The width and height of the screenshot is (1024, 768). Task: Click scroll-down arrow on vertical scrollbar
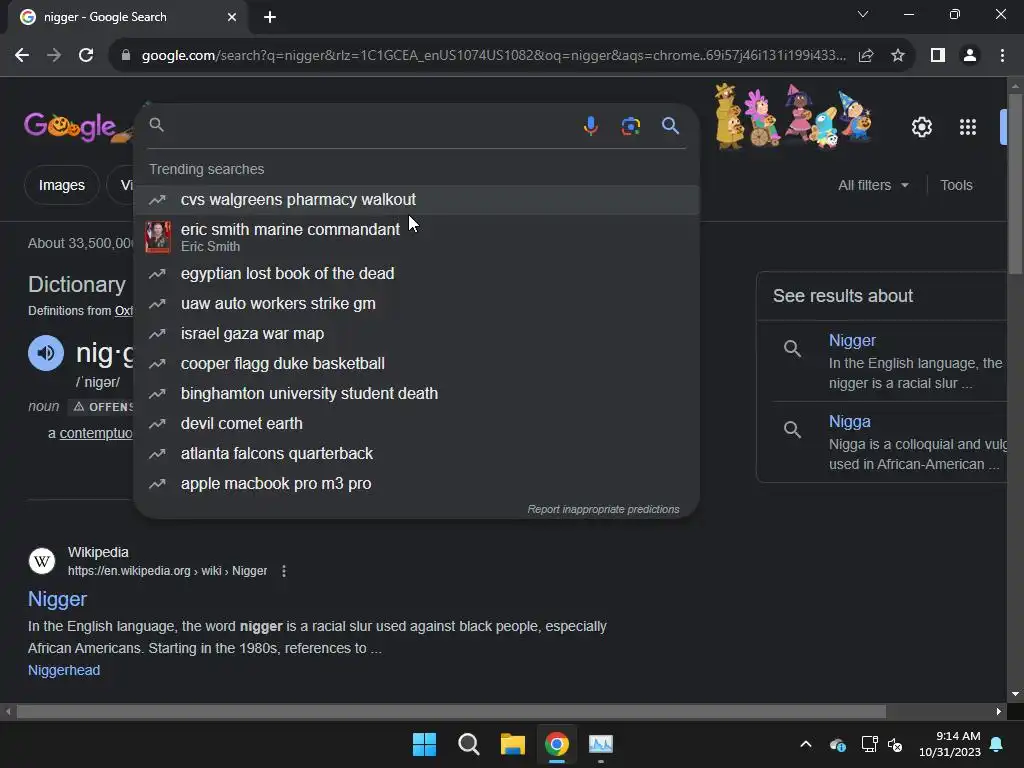point(1015,694)
